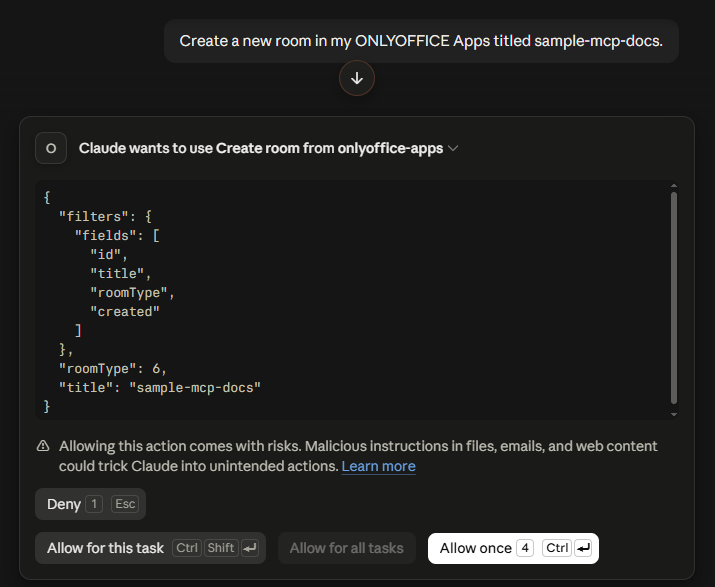The width and height of the screenshot is (715, 587).
Task: Select Allow for all tasks
Action: [x=347, y=548]
